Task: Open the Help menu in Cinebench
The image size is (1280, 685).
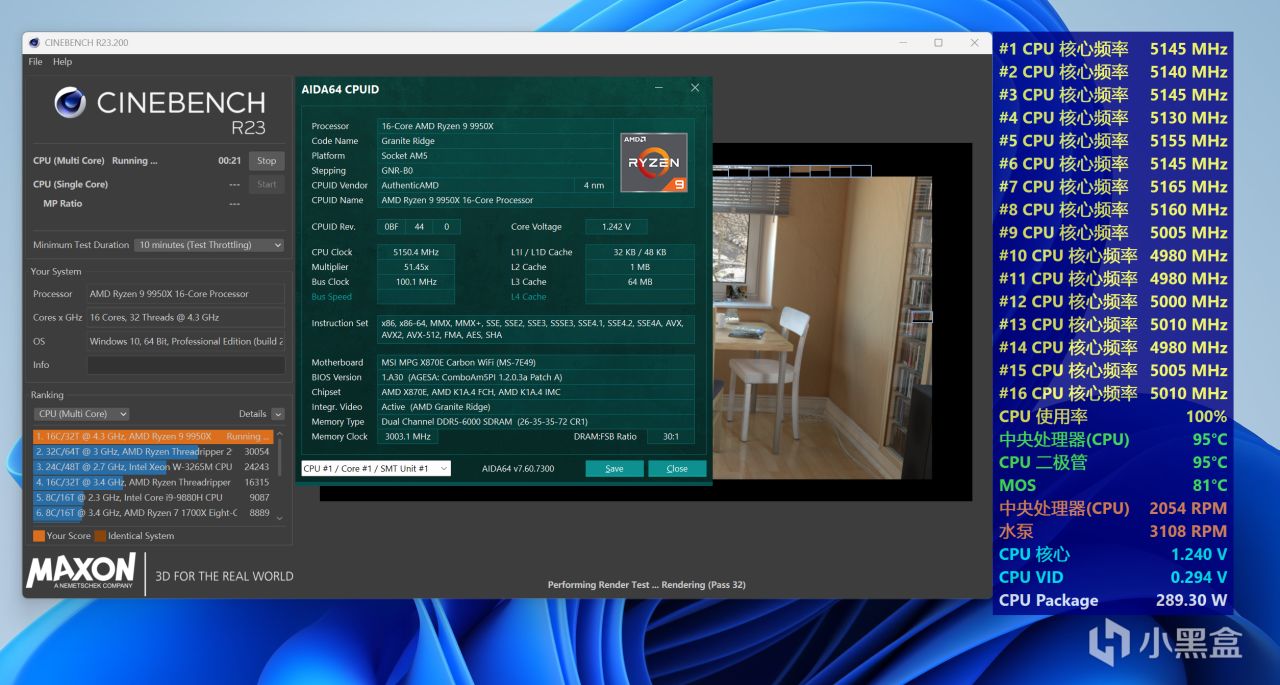Action: click(x=62, y=62)
